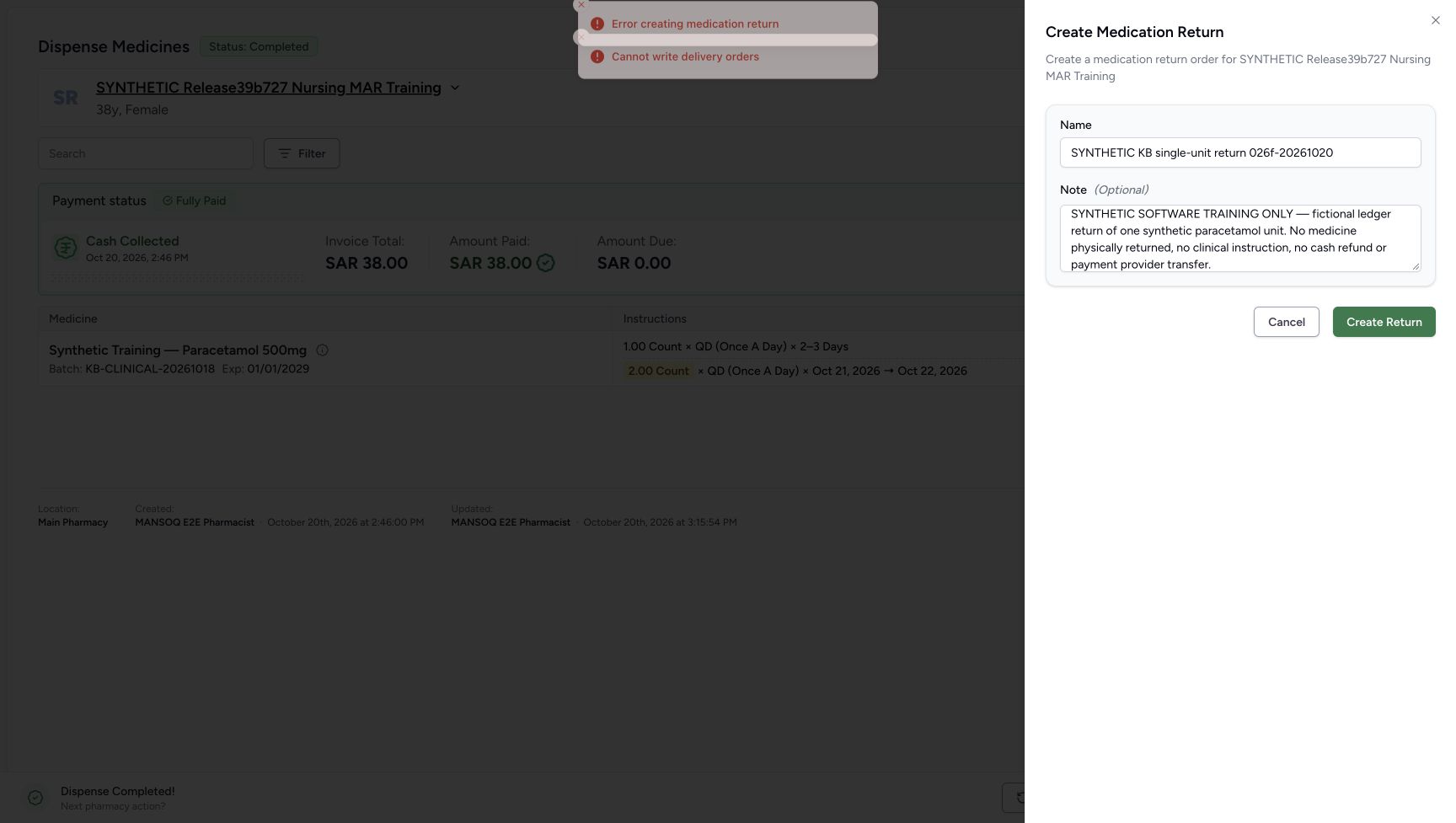Click the '1.00 Count × QD' instruction line

pyautogui.click(x=736, y=346)
